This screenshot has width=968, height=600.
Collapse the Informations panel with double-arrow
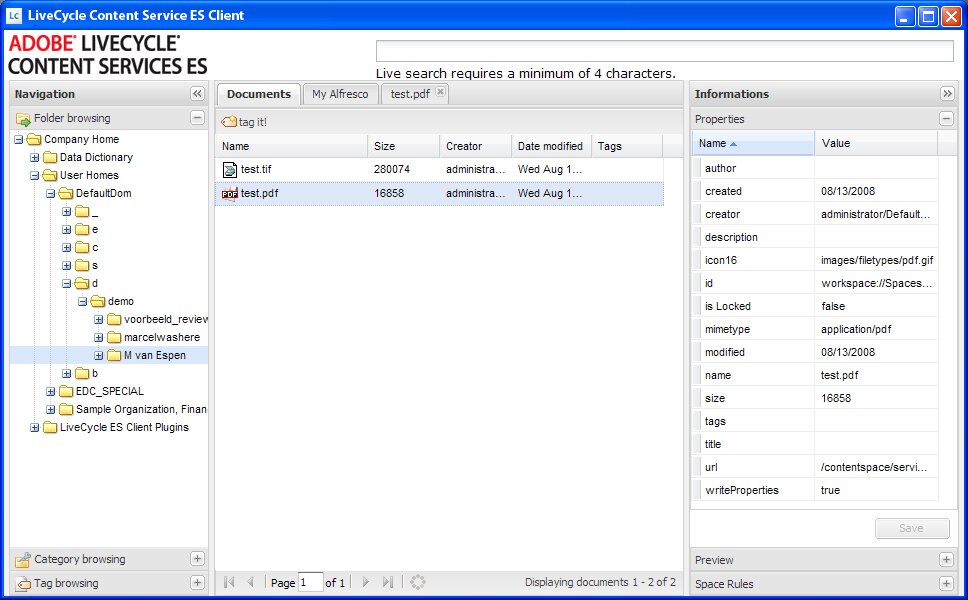tap(947, 93)
